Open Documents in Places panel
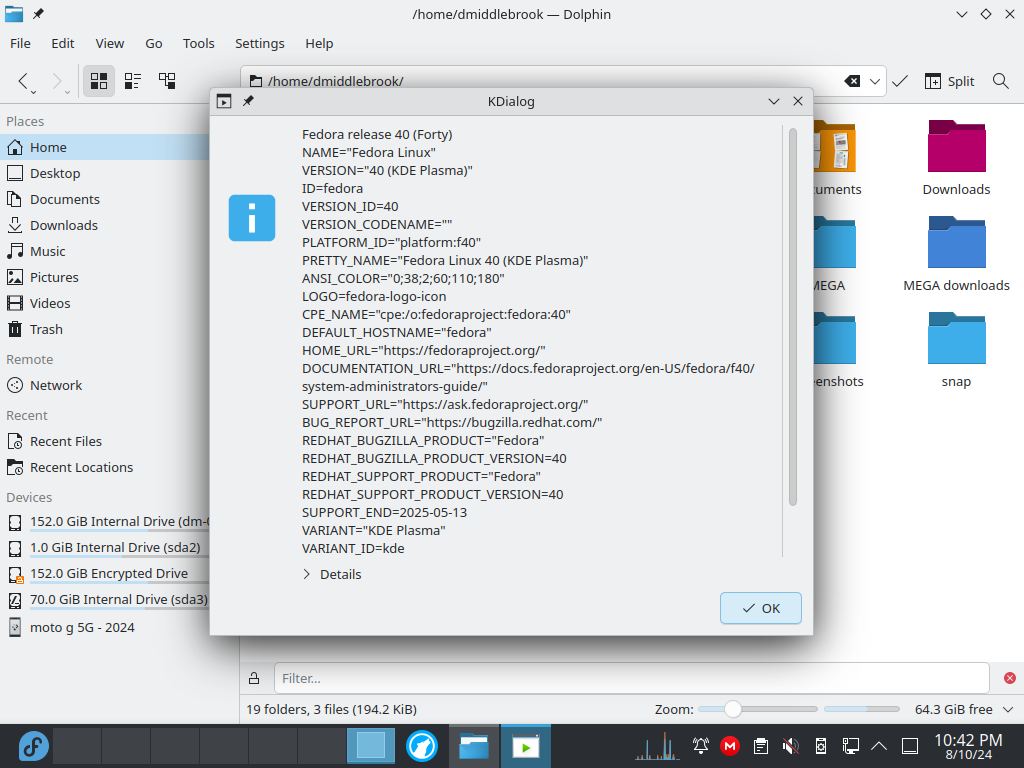Viewport: 1024px width, 768px height. coord(106,199)
